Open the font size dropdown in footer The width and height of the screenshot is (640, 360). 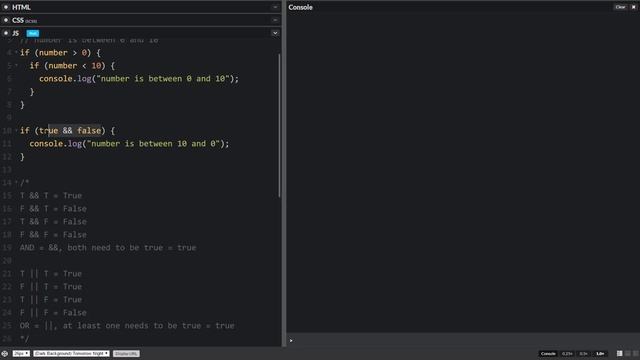pos(21,353)
